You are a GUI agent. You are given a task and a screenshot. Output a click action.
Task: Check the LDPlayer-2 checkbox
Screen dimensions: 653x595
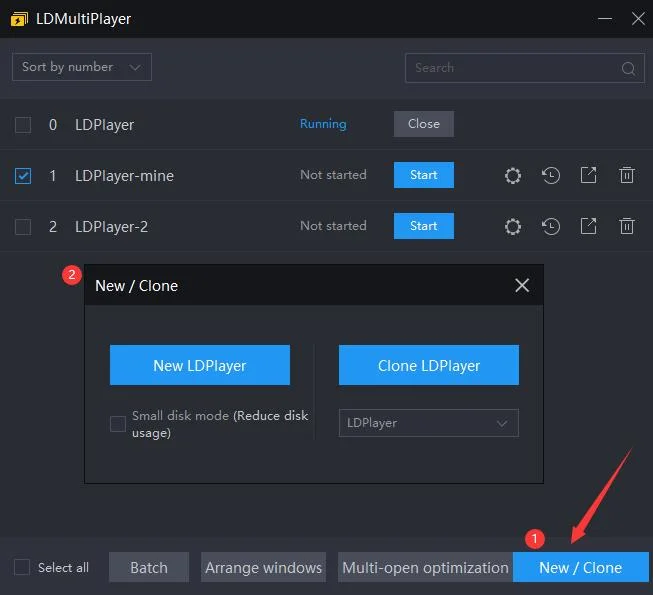[23, 227]
